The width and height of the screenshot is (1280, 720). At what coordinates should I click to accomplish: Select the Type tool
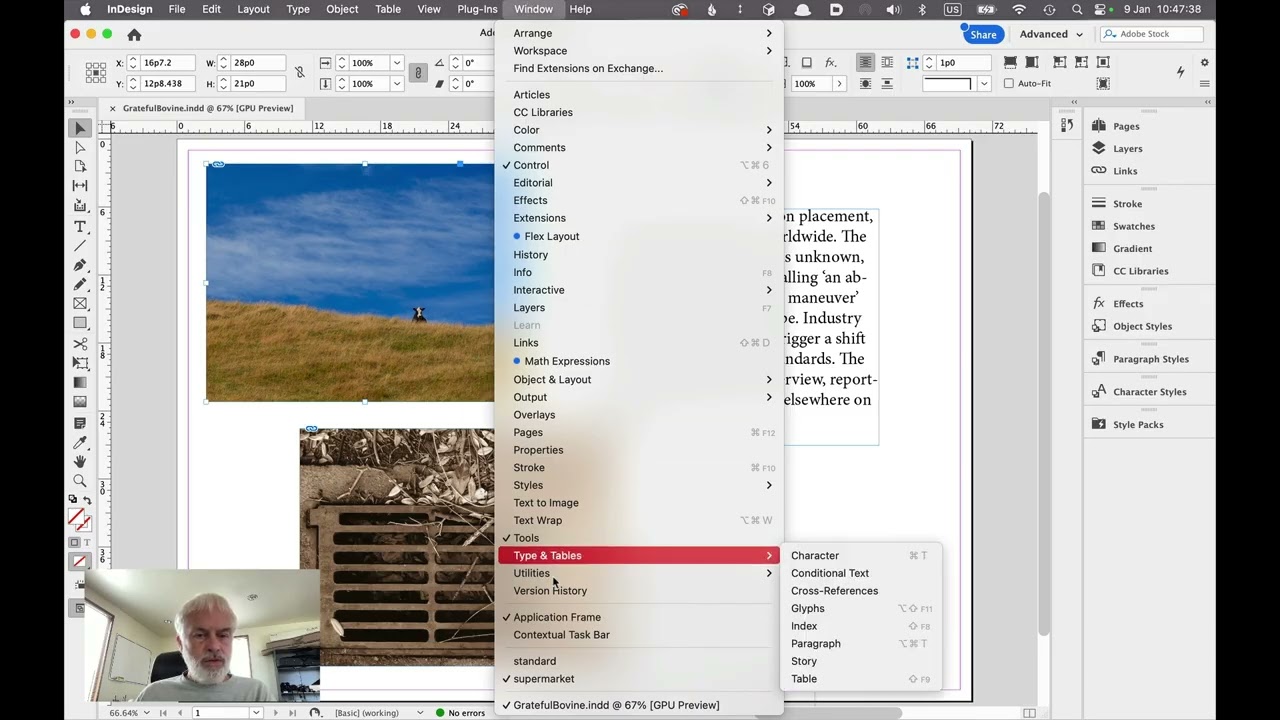point(80,227)
